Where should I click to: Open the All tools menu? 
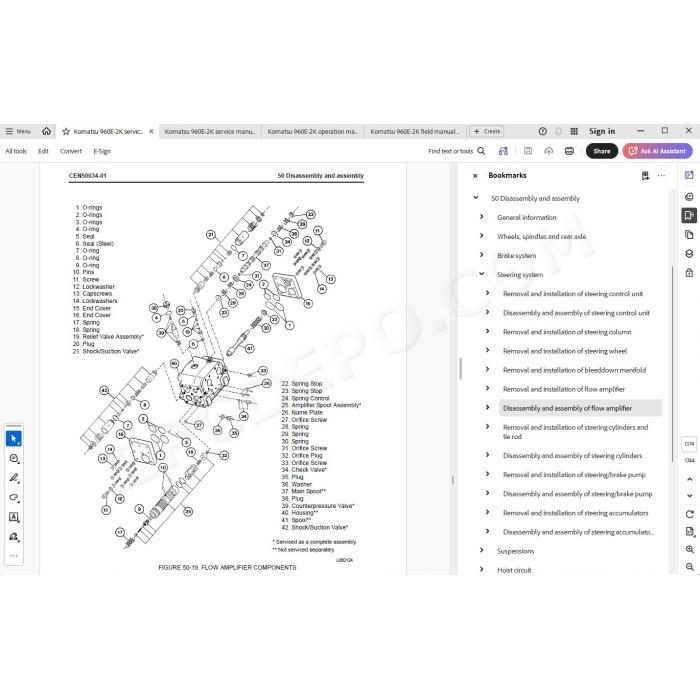(x=16, y=151)
